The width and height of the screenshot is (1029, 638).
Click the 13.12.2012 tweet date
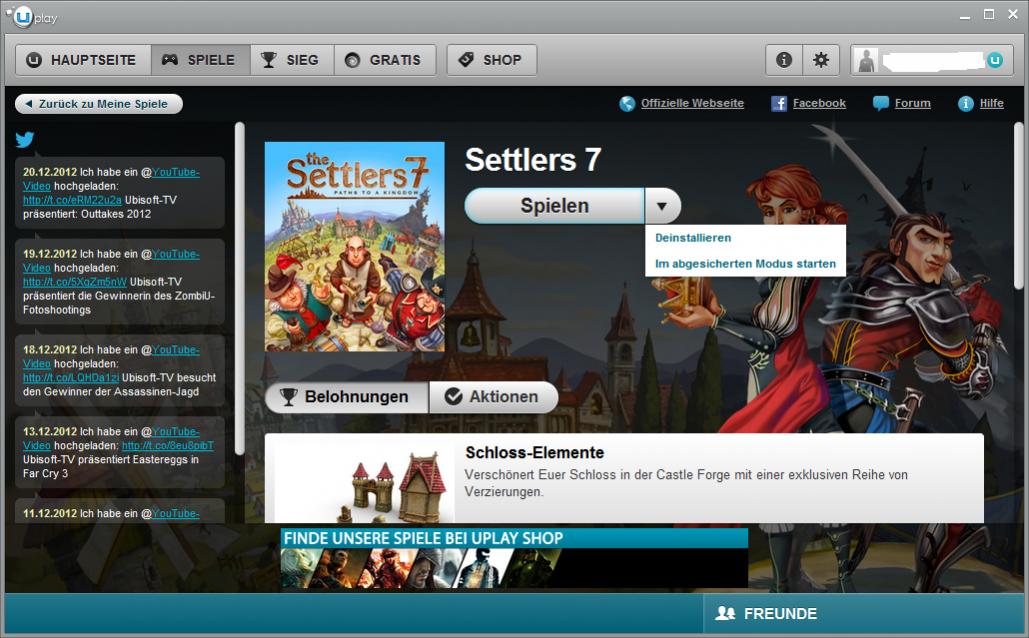[50, 431]
